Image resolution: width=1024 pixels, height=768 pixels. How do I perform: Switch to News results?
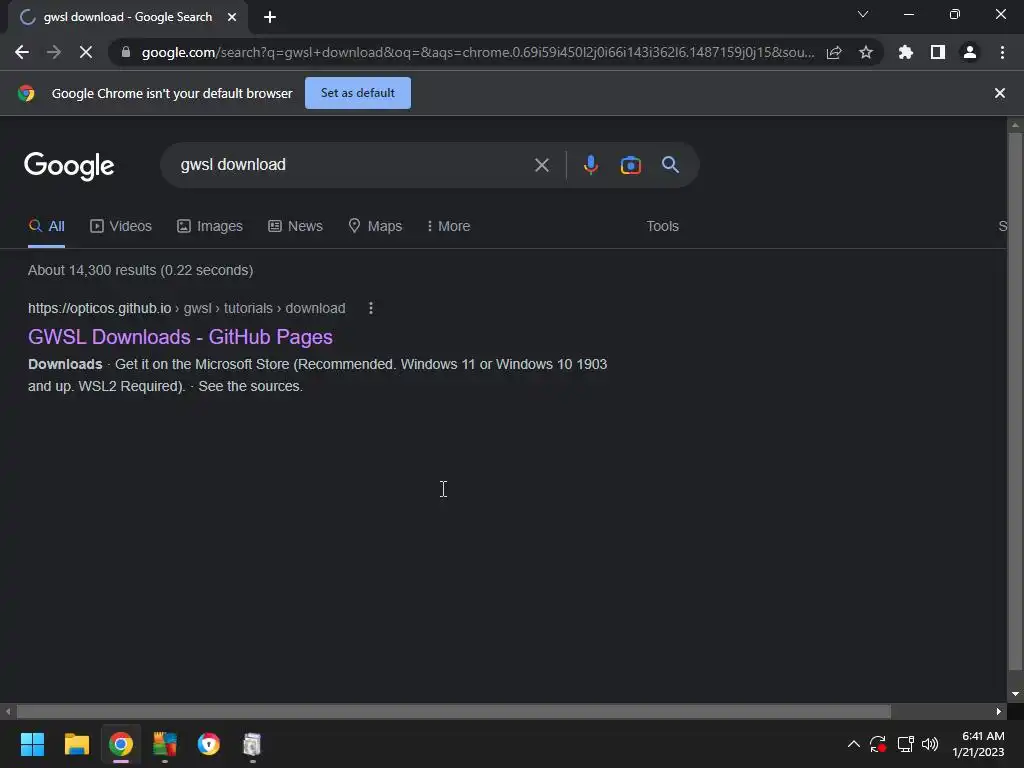[295, 226]
